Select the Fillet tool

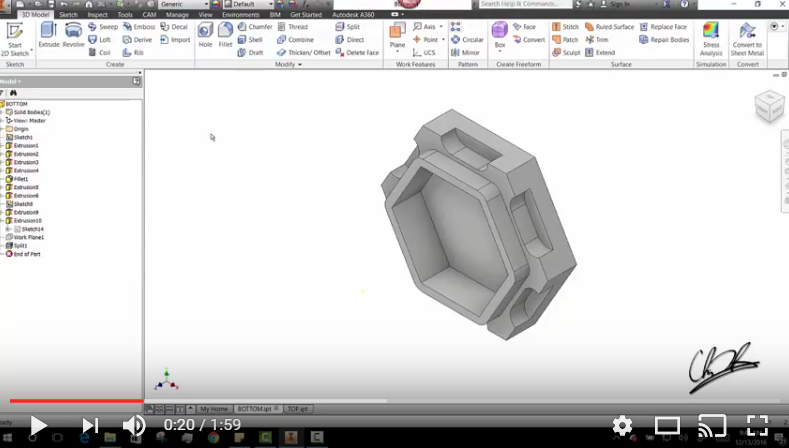(225, 35)
